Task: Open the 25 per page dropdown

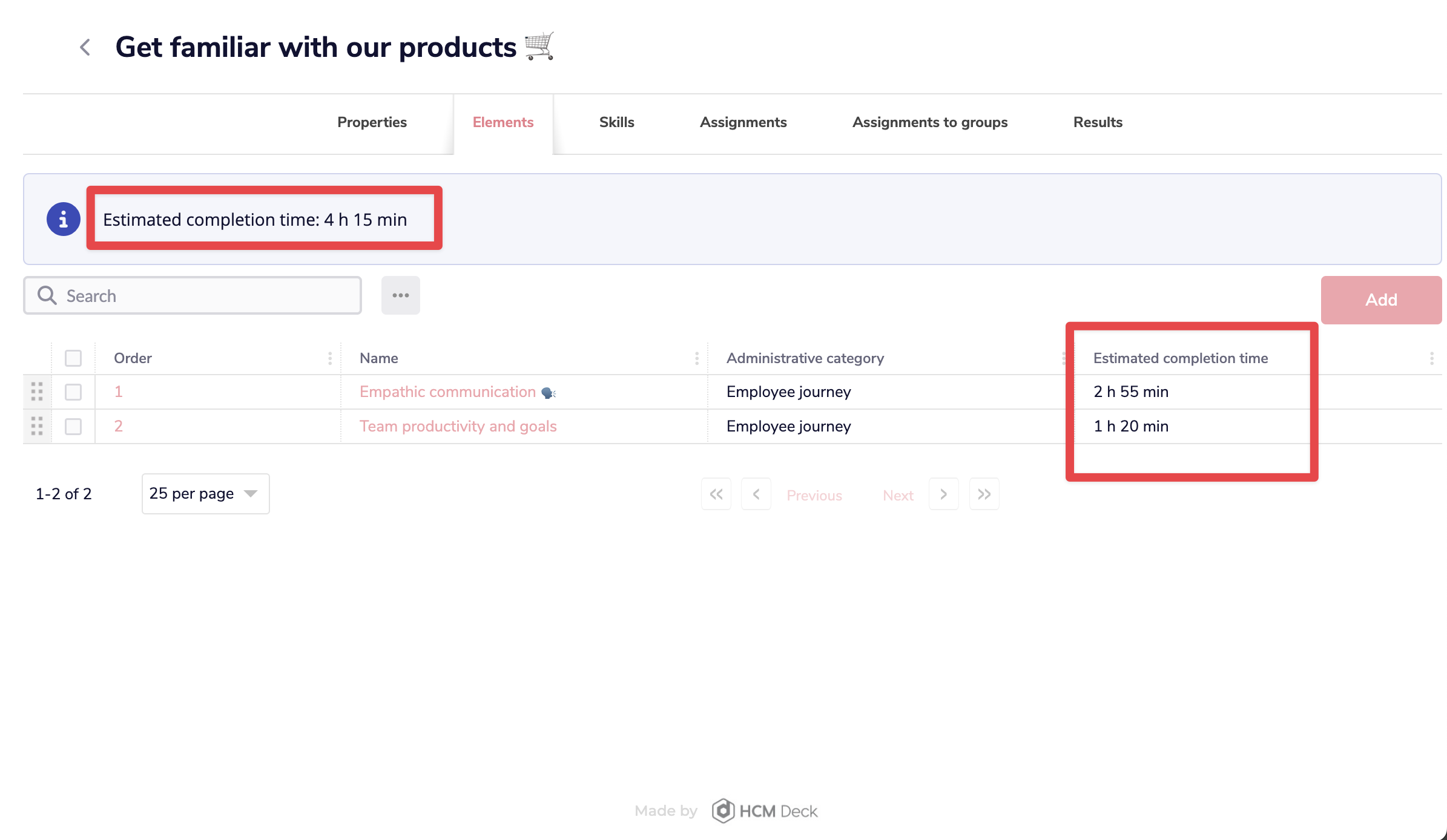Action: coord(205,494)
